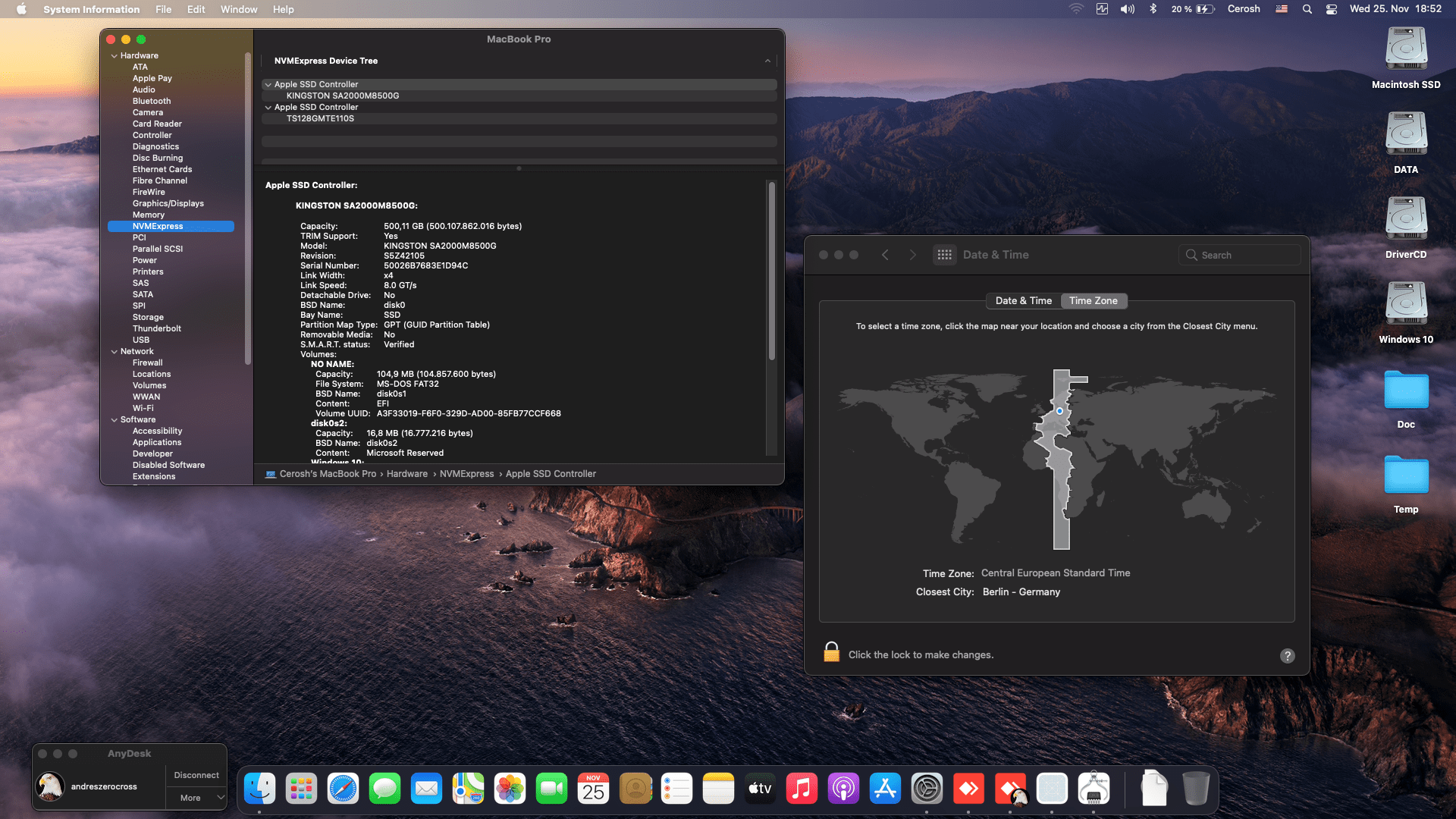1456x819 pixels.
Task: Click the Search field in Date & Time
Action: 1239,255
